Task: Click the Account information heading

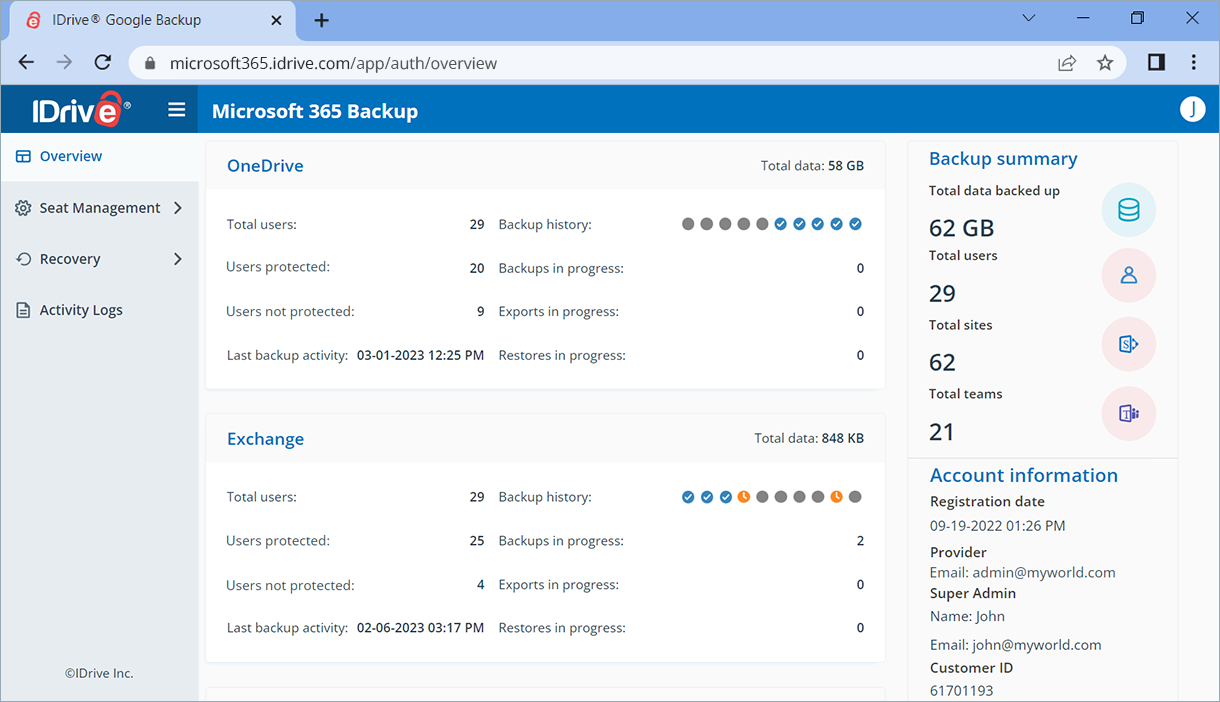Action: (x=1024, y=476)
